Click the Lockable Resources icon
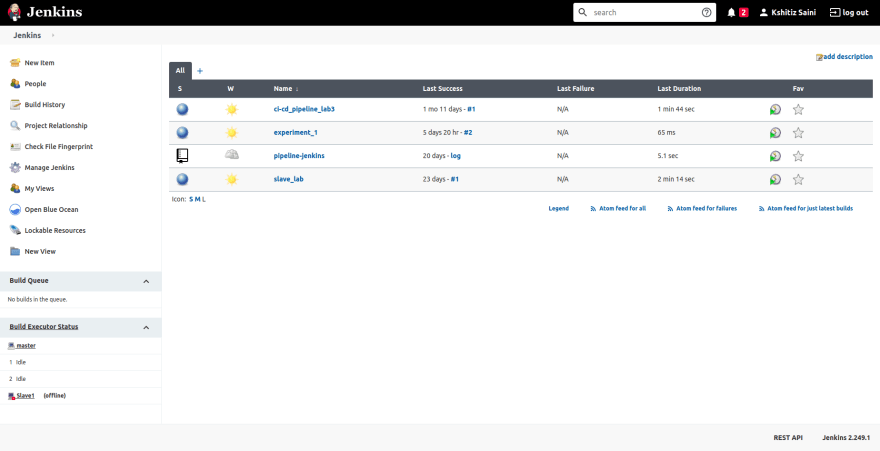880x451 pixels. (16, 231)
